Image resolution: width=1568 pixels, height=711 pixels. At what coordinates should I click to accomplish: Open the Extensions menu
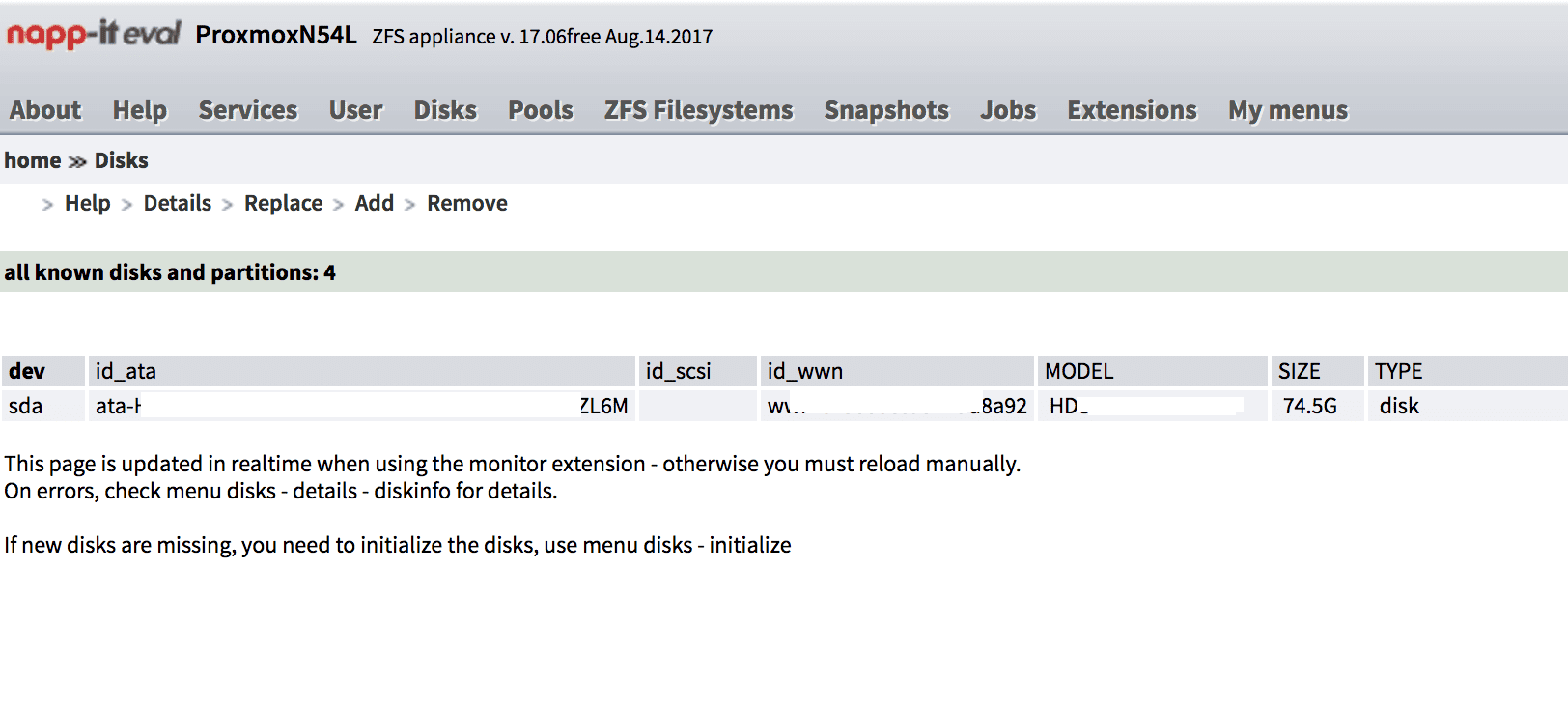pyautogui.click(x=1132, y=110)
